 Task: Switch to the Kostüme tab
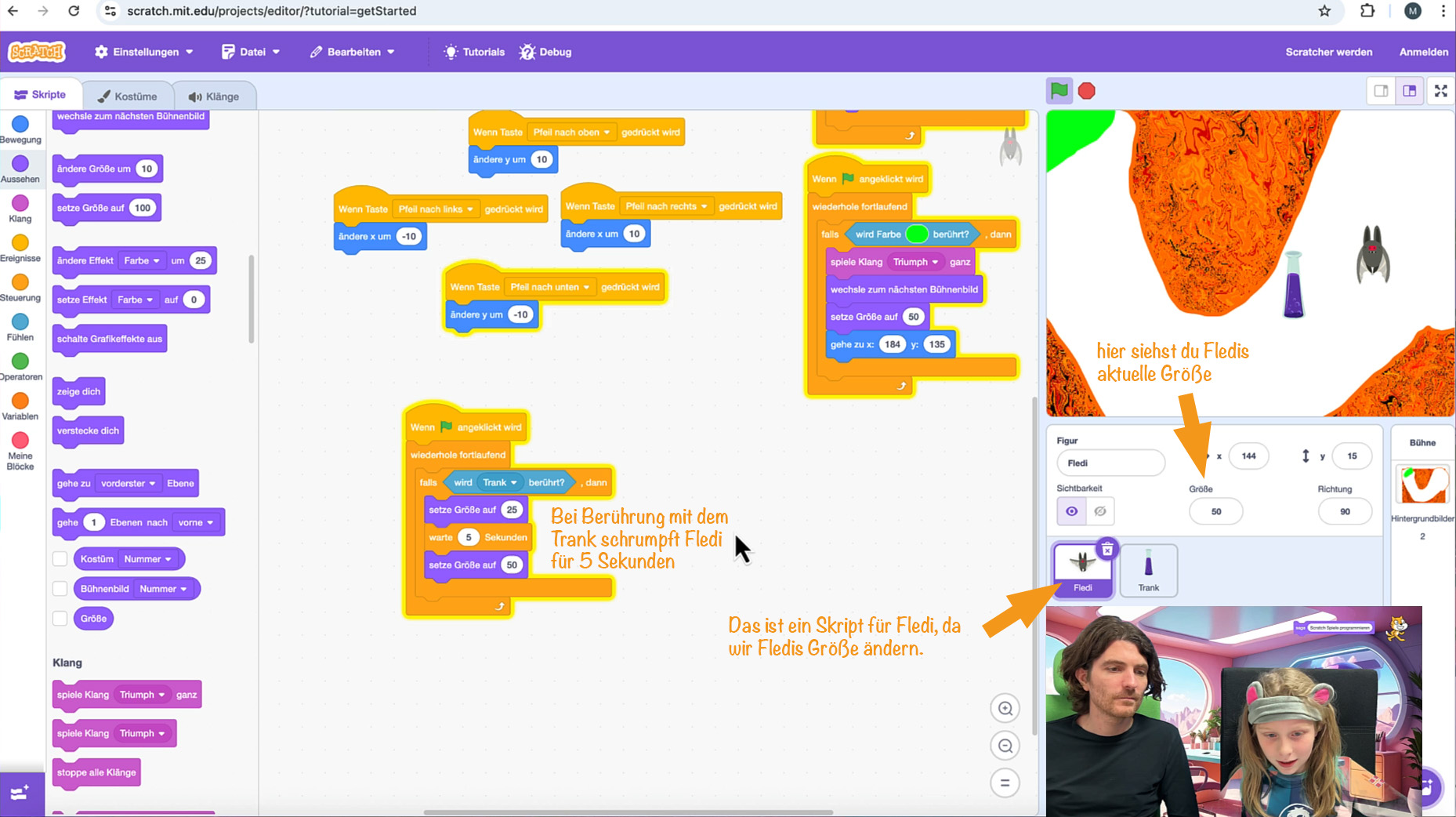(128, 96)
